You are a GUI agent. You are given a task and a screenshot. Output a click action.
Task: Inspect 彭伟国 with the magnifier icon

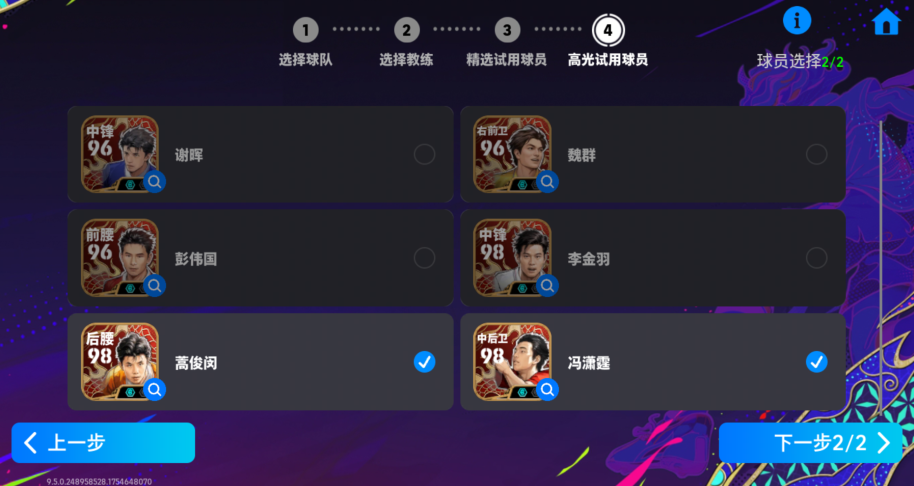154,286
